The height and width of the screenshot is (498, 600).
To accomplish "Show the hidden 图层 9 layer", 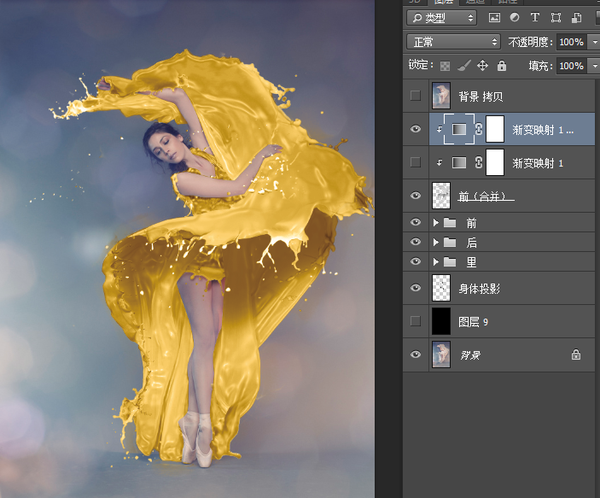I will click(x=415, y=321).
